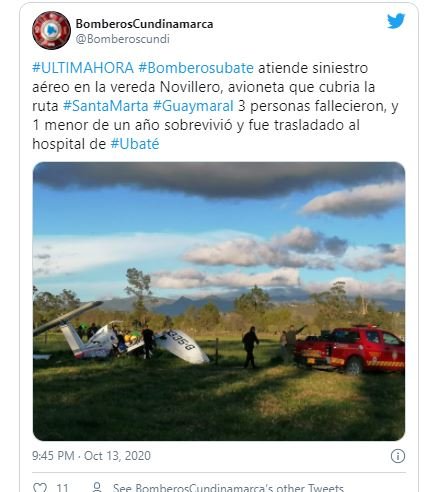See BomberosCundinamarca's other Tweets
This screenshot has height=492, width=436.
click(228, 488)
